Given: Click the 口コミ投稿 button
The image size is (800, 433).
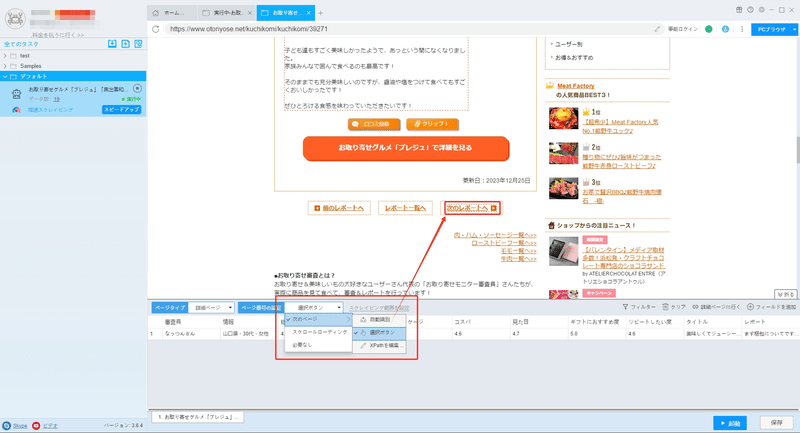Looking at the screenshot, I should 374,124.
